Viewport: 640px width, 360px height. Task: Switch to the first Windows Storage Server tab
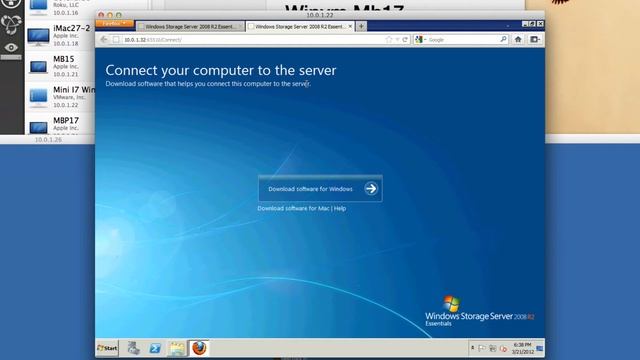pyautogui.click(x=191, y=27)
